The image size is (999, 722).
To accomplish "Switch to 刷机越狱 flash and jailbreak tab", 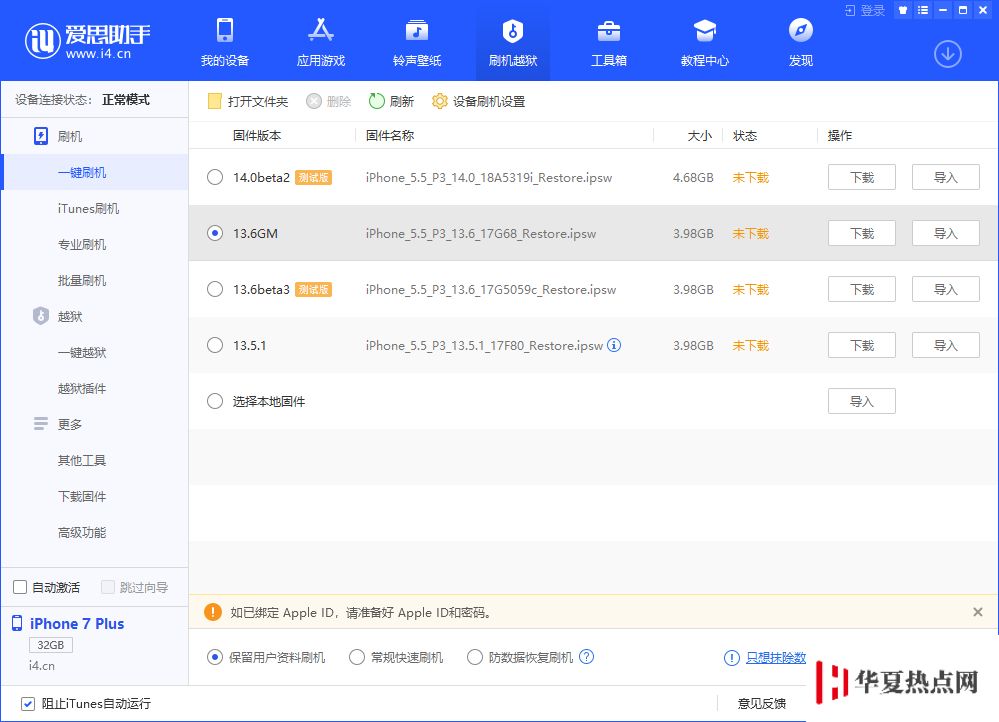I will [x=513, y=42].
